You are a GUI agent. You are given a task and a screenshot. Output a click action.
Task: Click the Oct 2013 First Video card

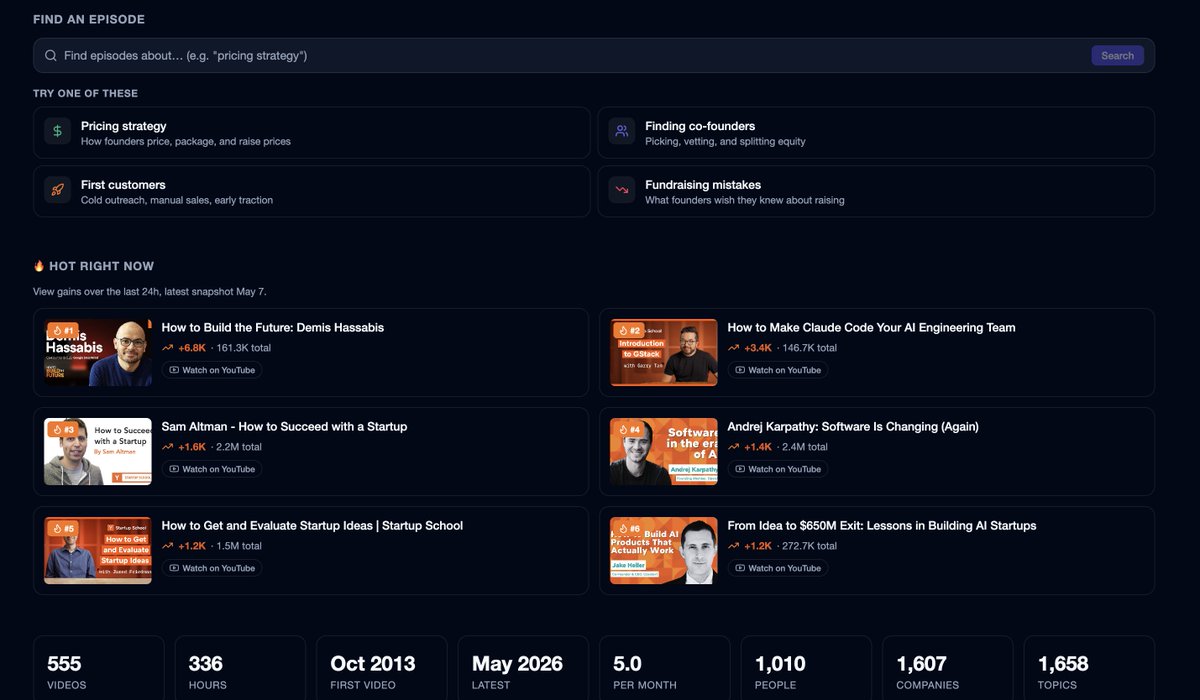pyautogui.click(x=382, y=668)
